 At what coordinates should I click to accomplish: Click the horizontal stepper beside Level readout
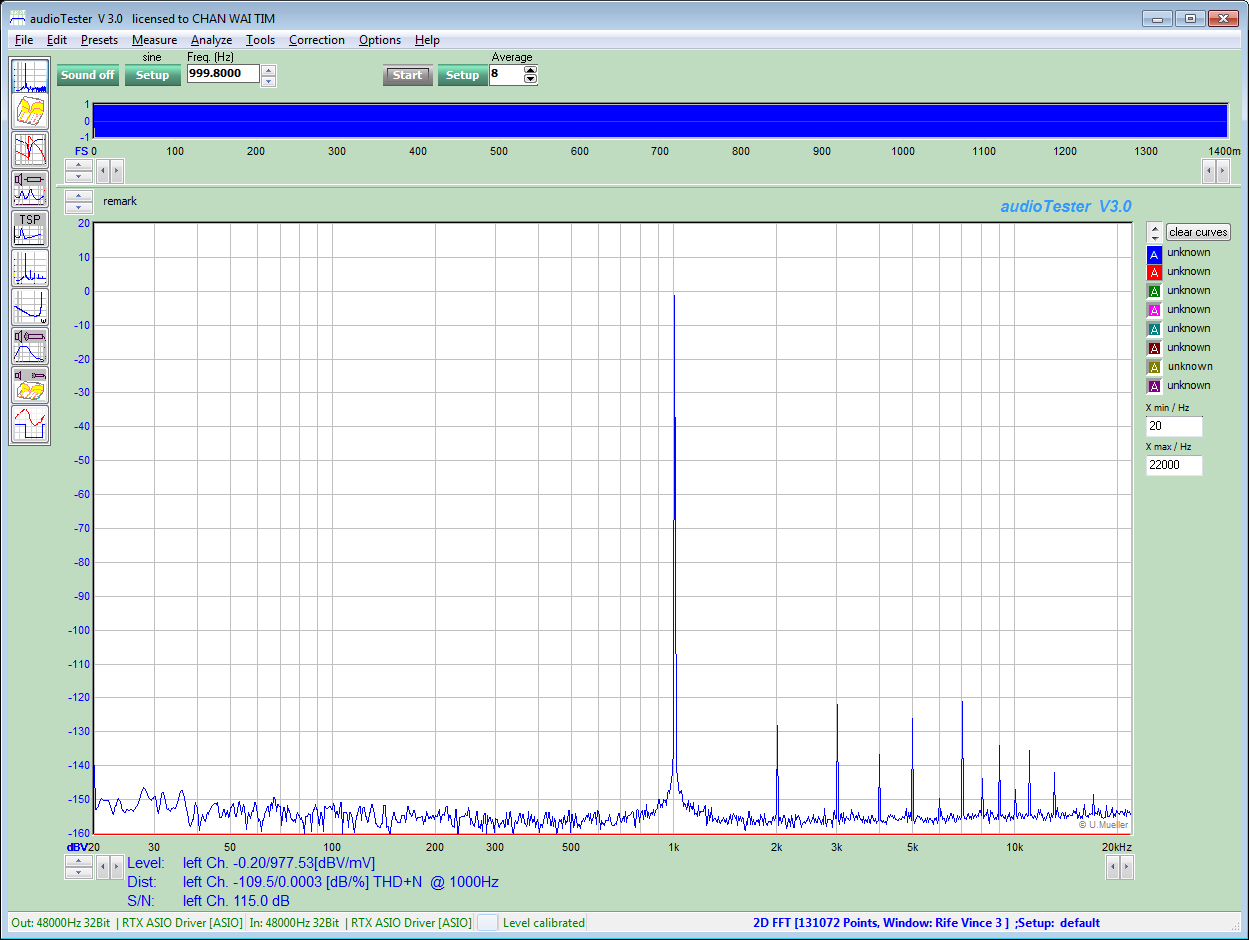[110, 867]
